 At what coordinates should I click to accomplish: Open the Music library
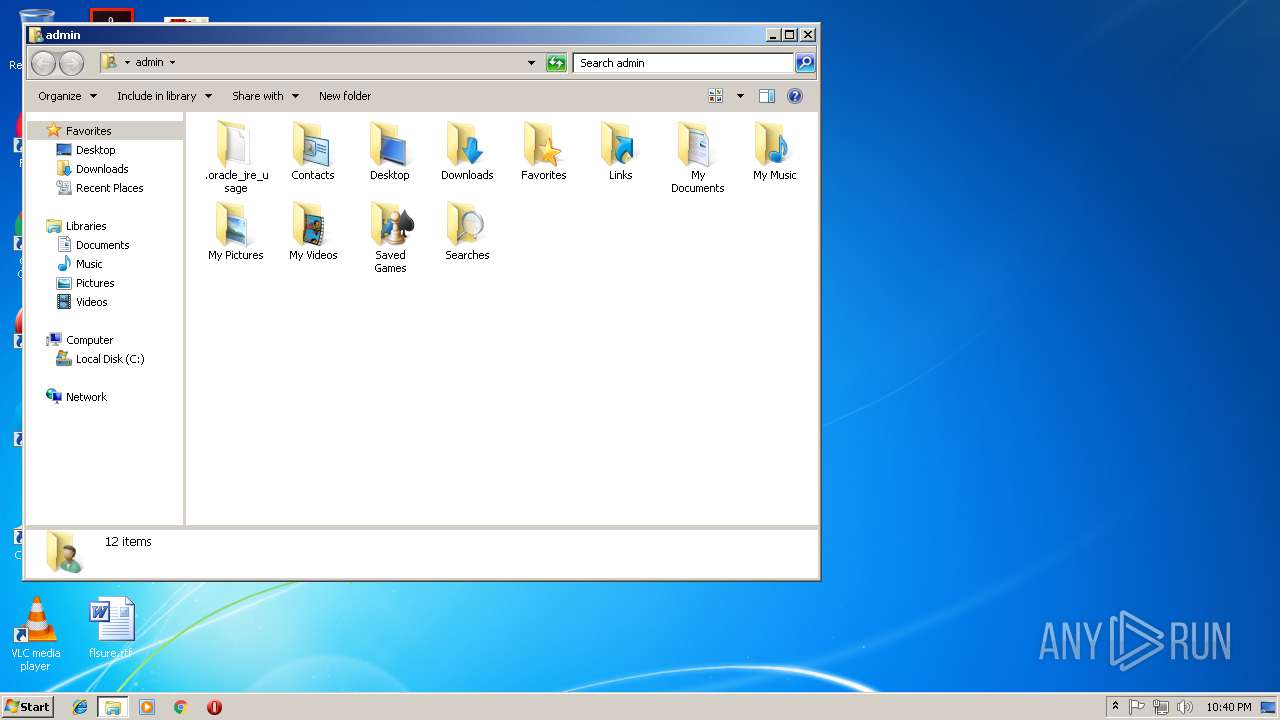(89, 264)
